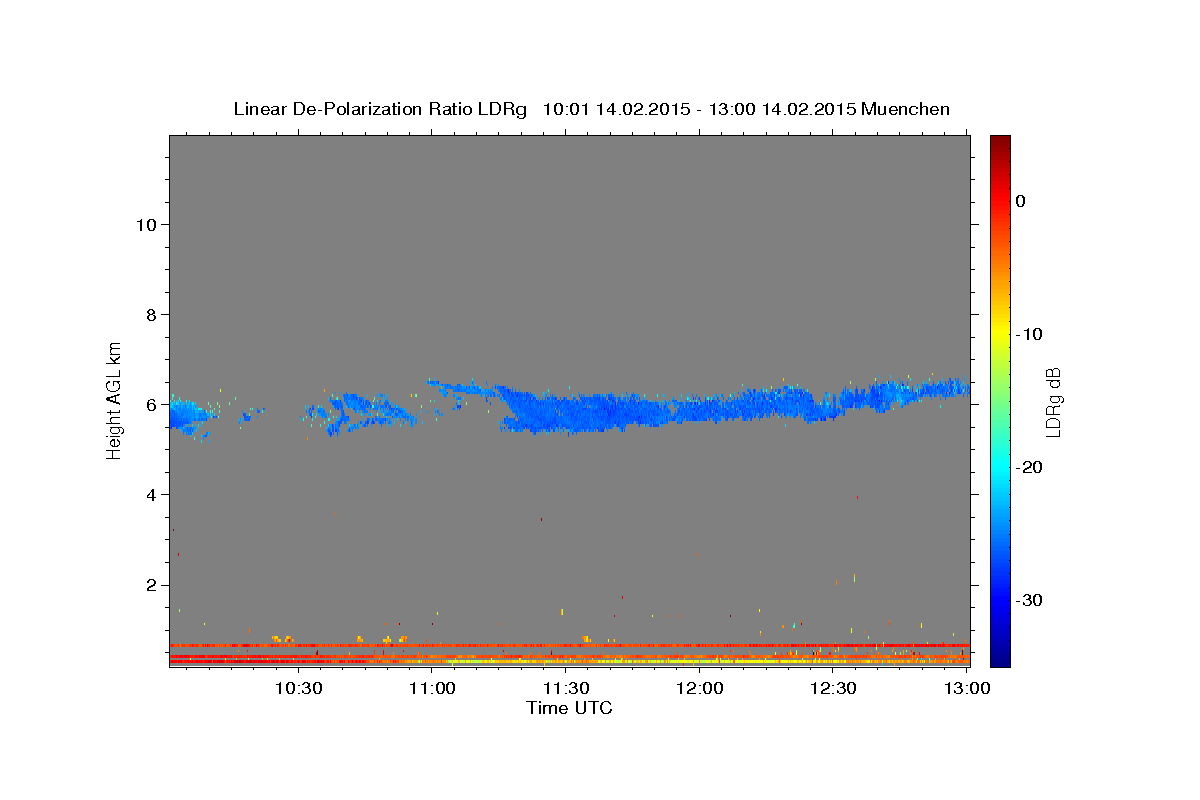Click the "Height AGL km" axis label
Viewport: 1200px width, 800px height.
click(x=115, y=399)
